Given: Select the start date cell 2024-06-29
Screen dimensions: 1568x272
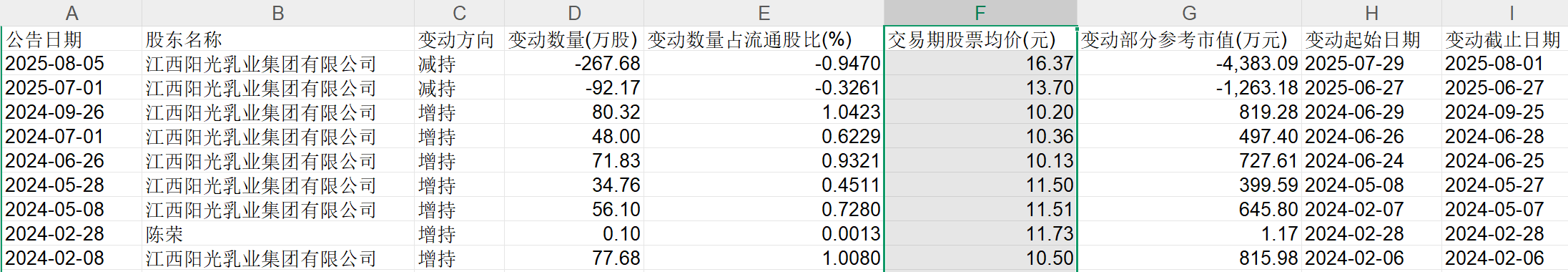Looking at the screenshot, I should (x=1371, y=112).
